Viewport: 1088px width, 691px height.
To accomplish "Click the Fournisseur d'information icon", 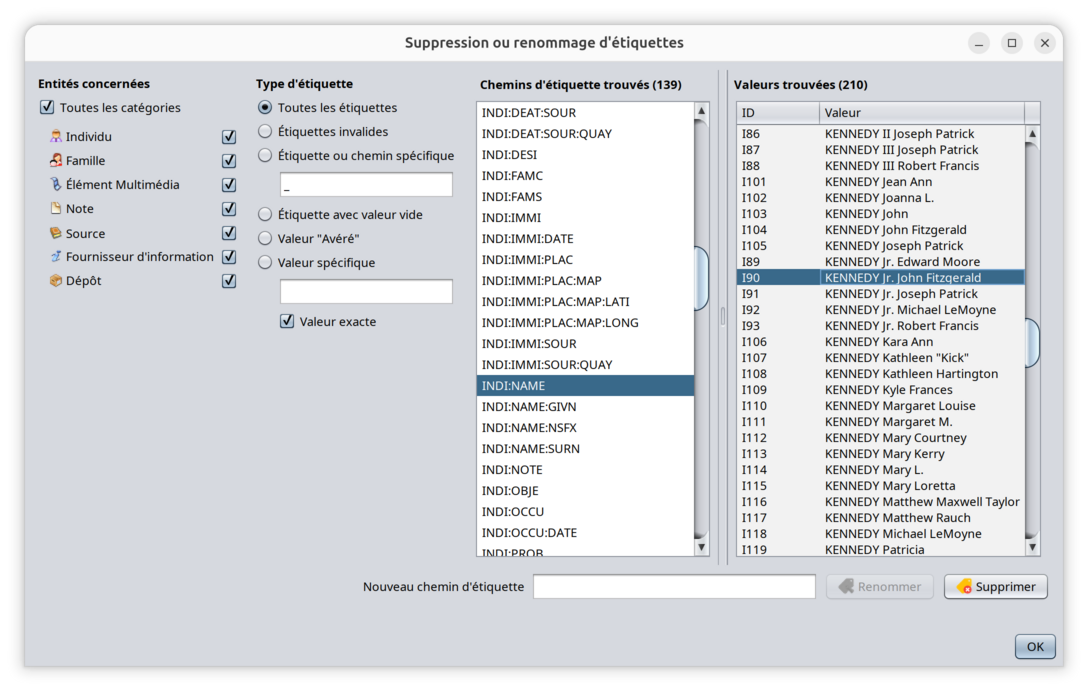I will 56,257.
